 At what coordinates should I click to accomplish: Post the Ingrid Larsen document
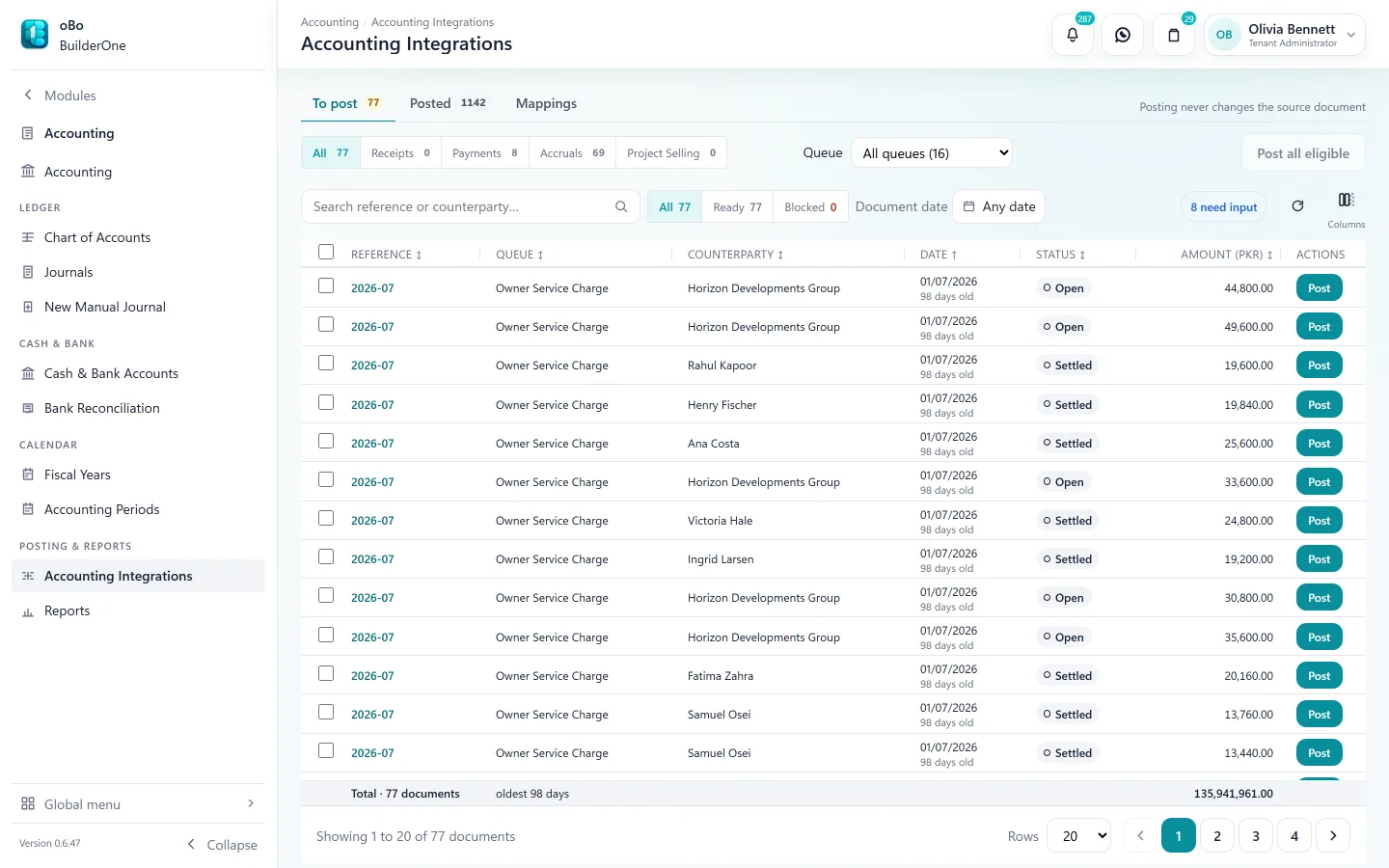pos(1319,559)
